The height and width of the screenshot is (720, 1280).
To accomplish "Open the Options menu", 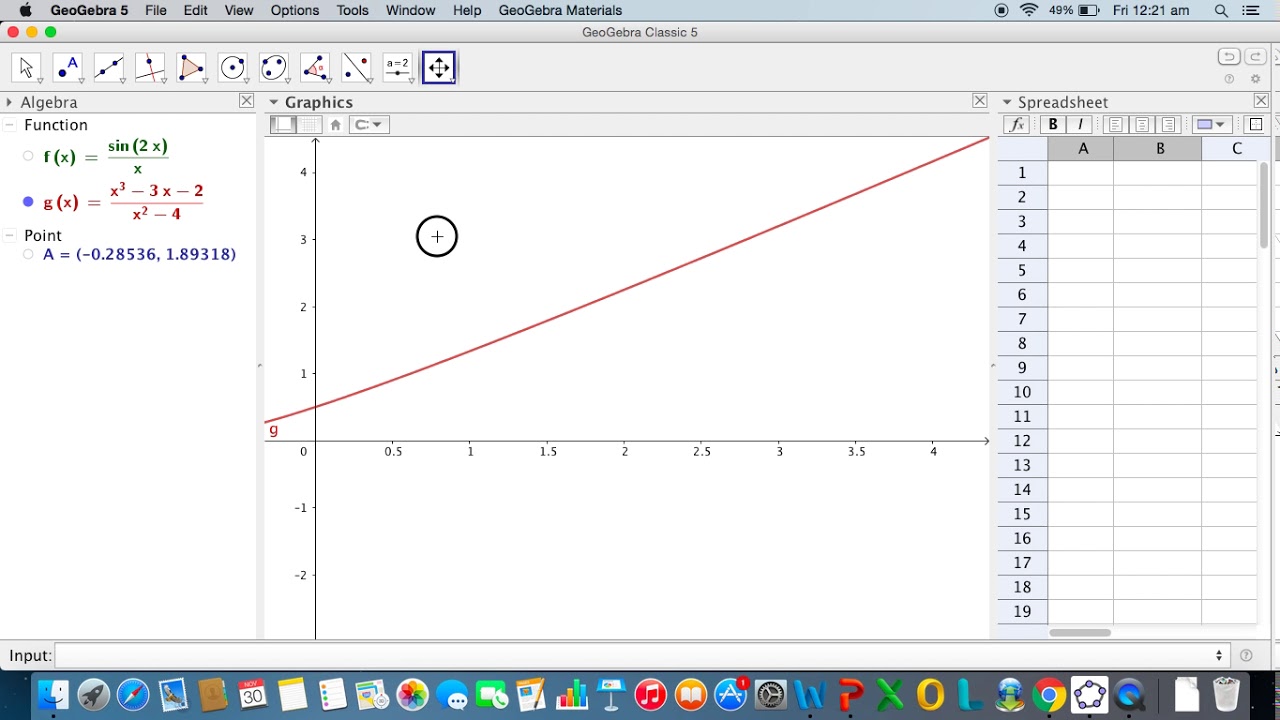I will point(295,10).
